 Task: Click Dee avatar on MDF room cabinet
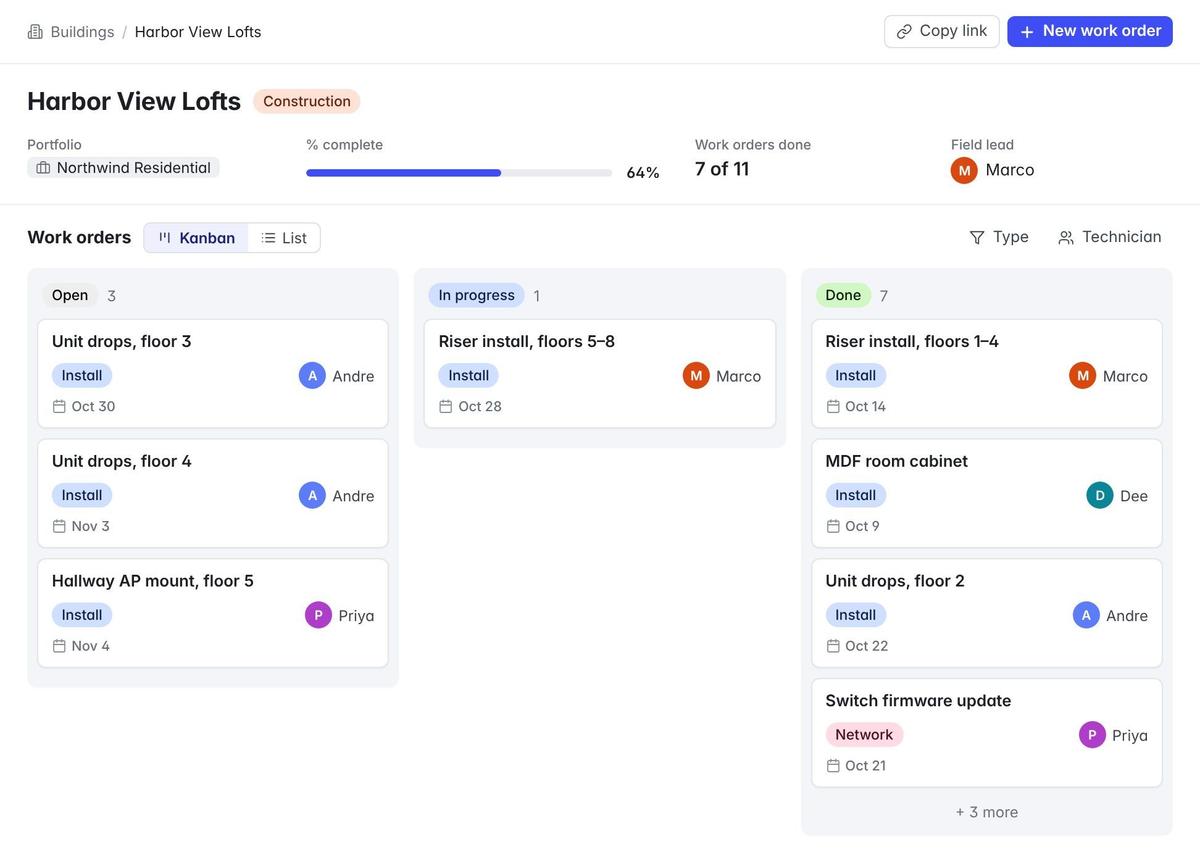1100,495
